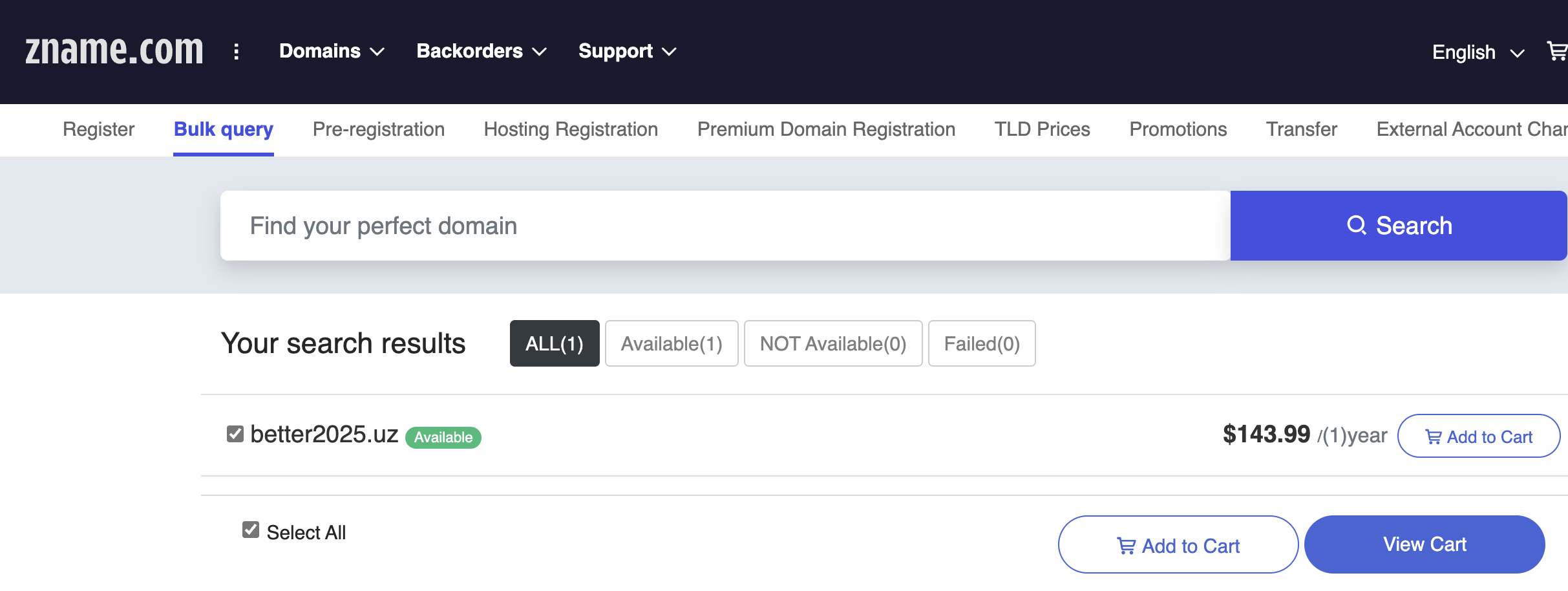
Task: Click the green Available badge
Action: click(x=443, y=437)
